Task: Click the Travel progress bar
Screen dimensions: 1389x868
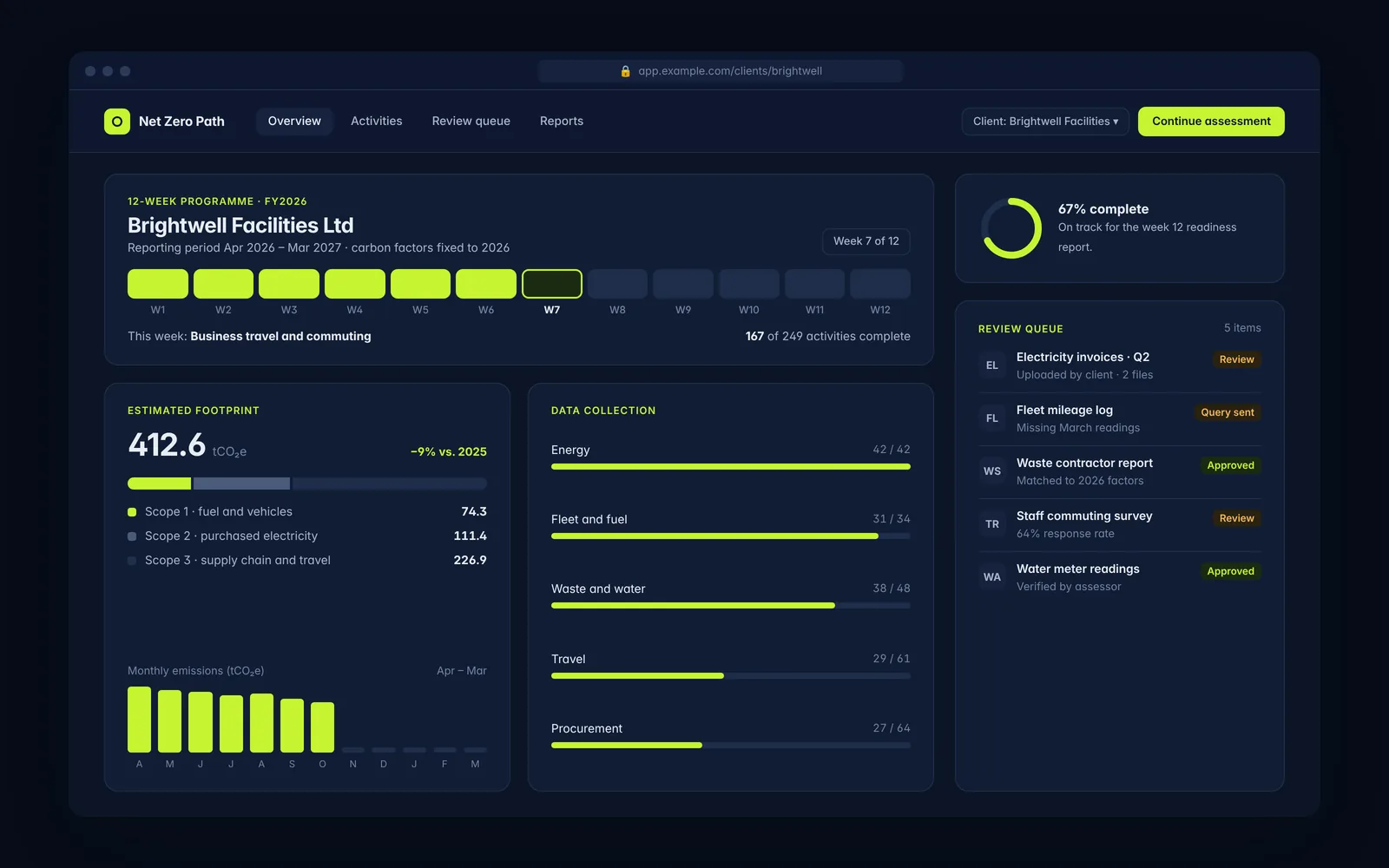Action: click(x=731, y=675)
